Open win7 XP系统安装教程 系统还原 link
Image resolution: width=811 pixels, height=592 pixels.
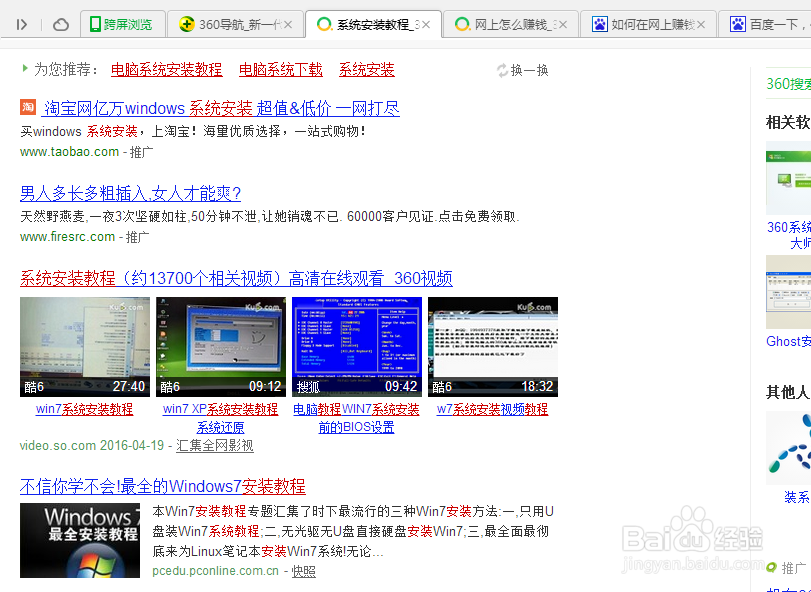click(220, 418)
